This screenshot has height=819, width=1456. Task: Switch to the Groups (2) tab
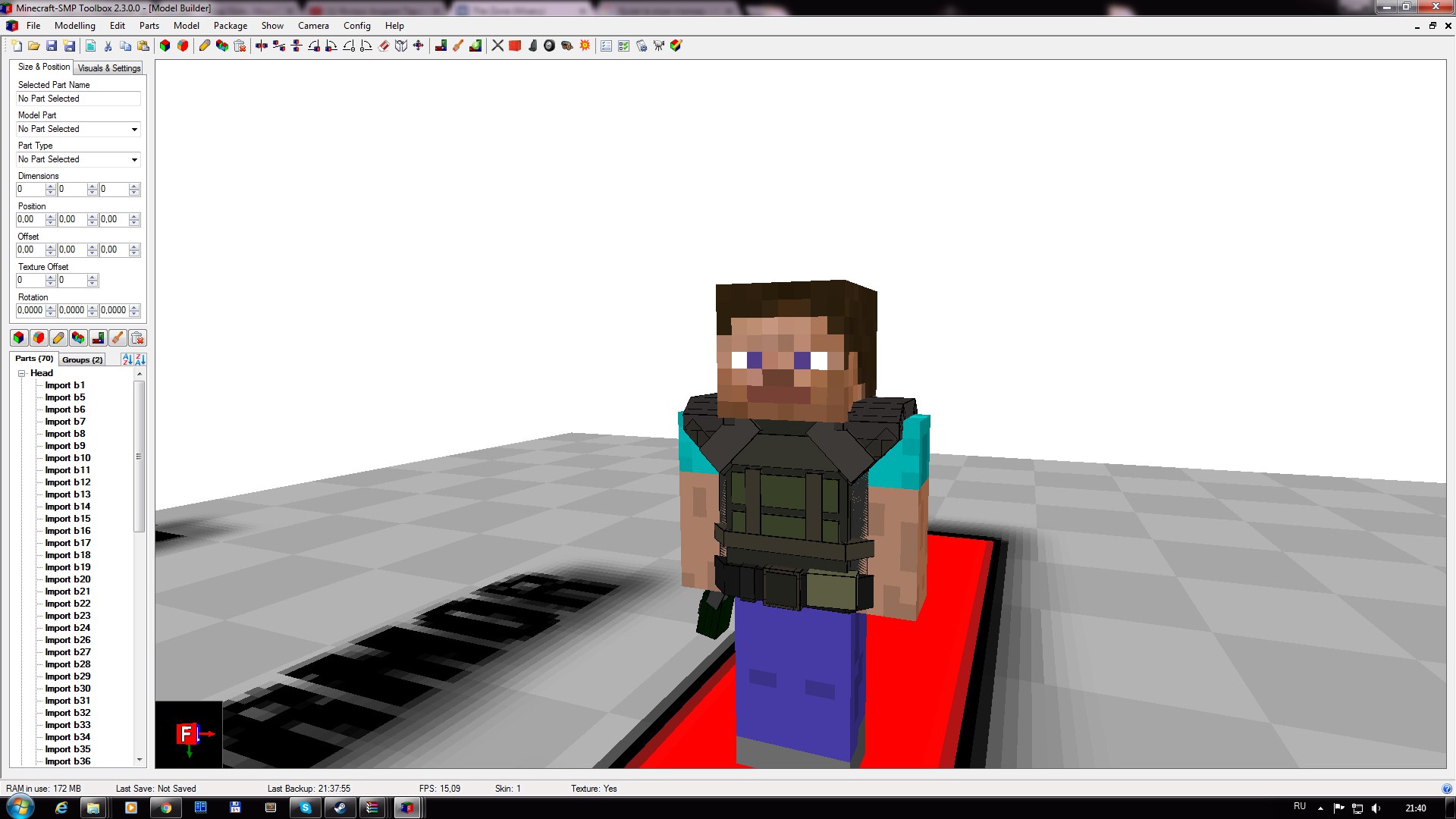[x=82, y=359]
